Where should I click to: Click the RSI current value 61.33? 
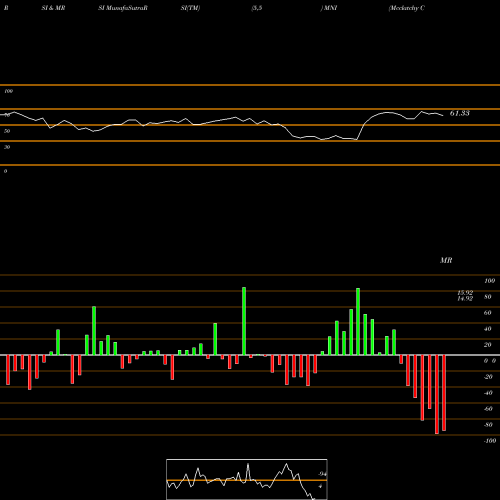460,113
